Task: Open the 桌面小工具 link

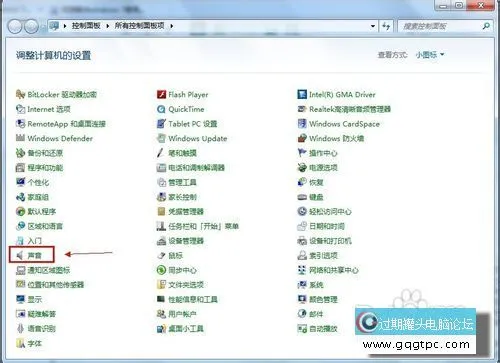Action: tap(186, 328)
